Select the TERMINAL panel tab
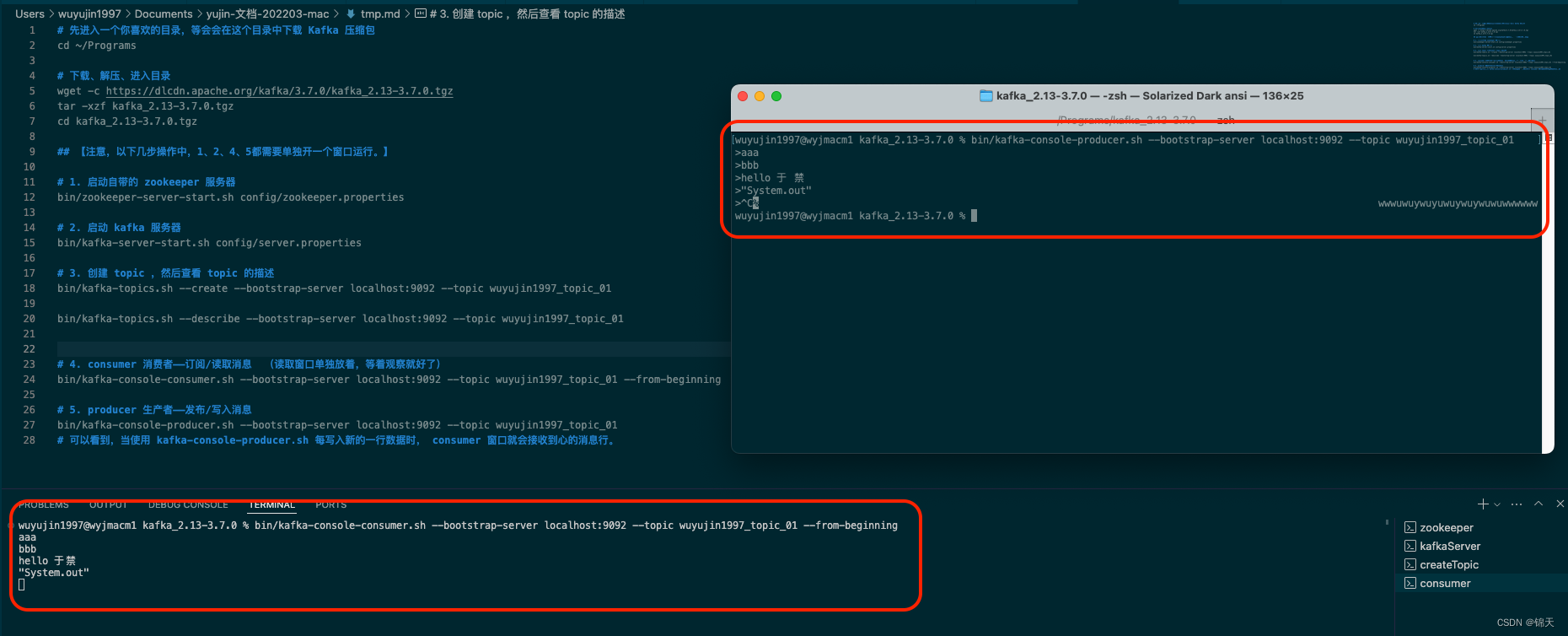The width and height of the screenshot is (1568, 636). click(272, 504)
